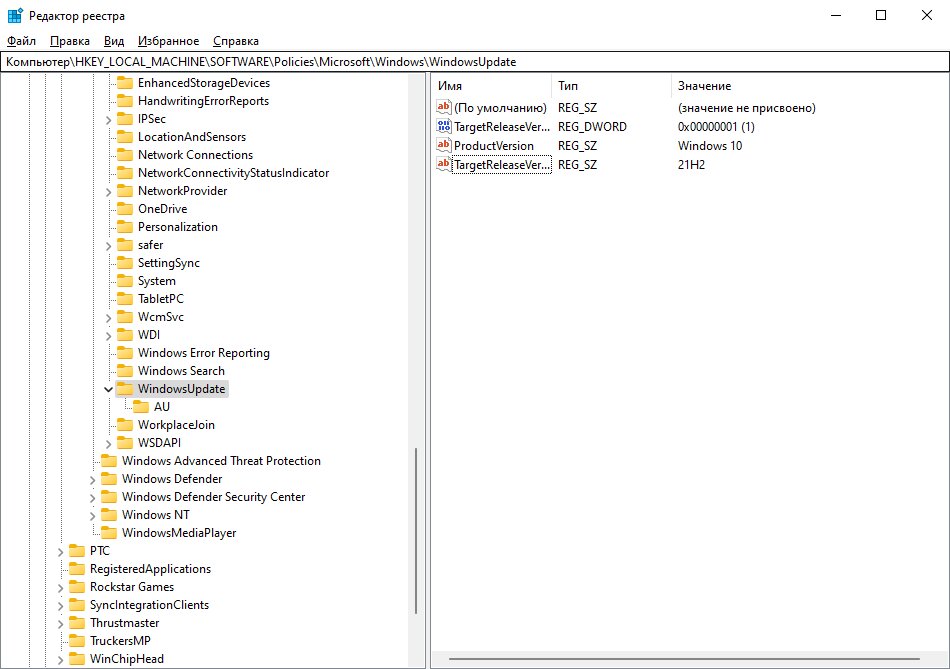This screenshot has width=950, height=669.
Task: Click the registry path address bar
Action: pos(475,62)
